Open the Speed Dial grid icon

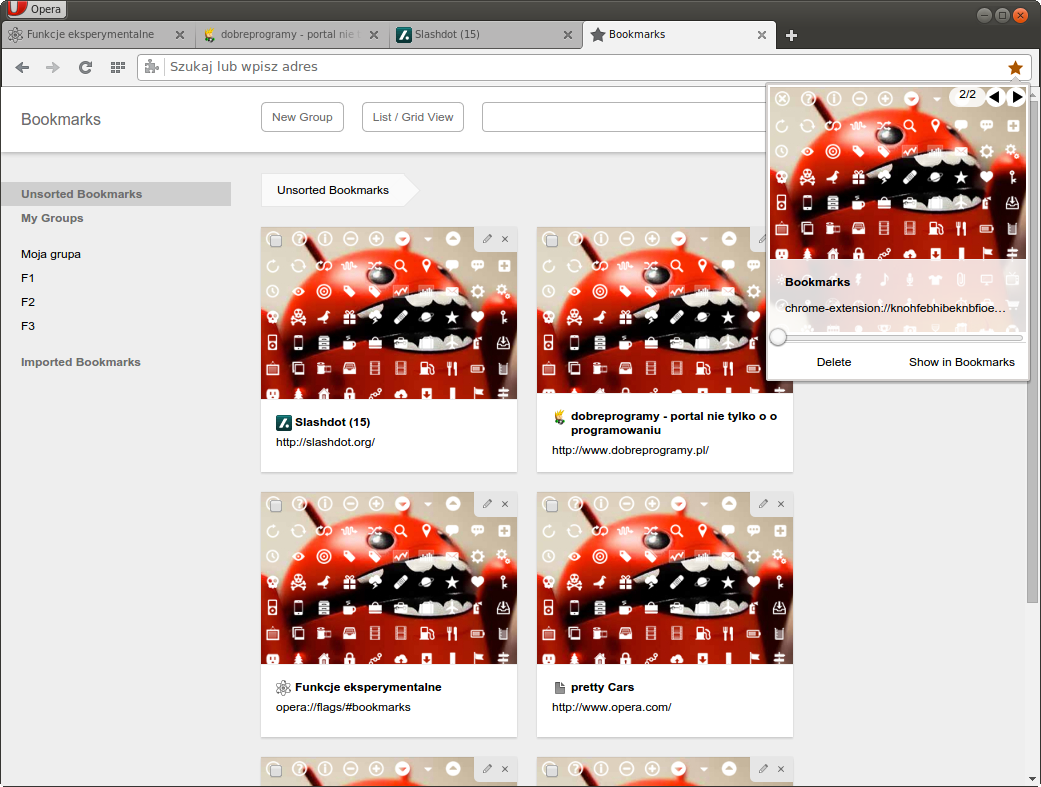pos(118,67)
